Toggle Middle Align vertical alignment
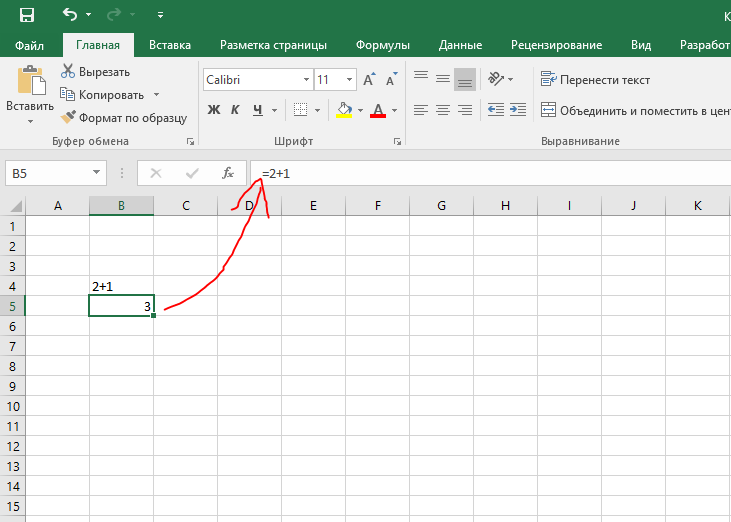The image size is (731, 522). [x=443, y=78]
